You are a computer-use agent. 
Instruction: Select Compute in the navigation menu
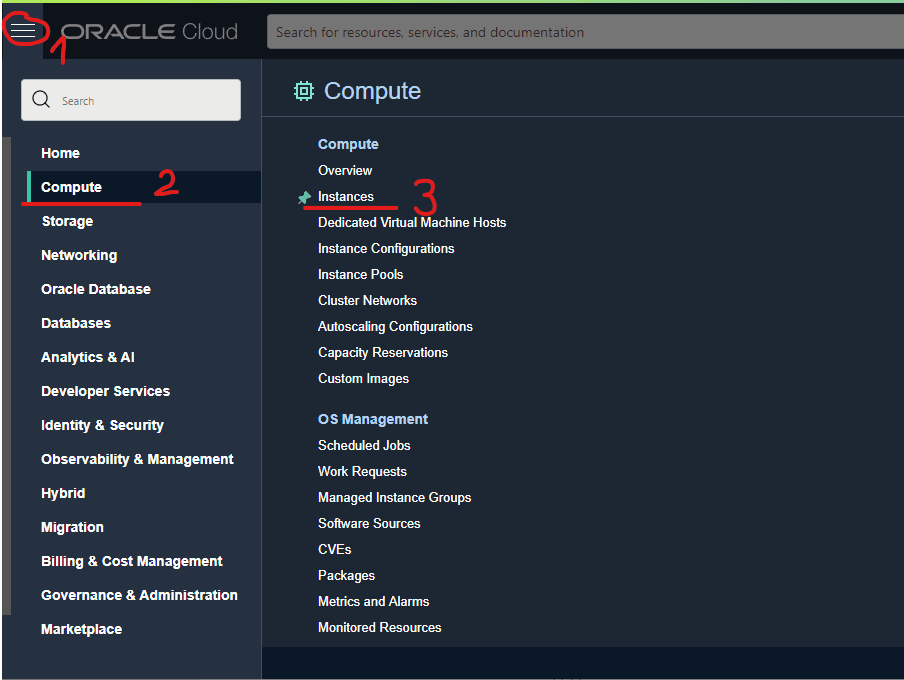tap(71, 187)
